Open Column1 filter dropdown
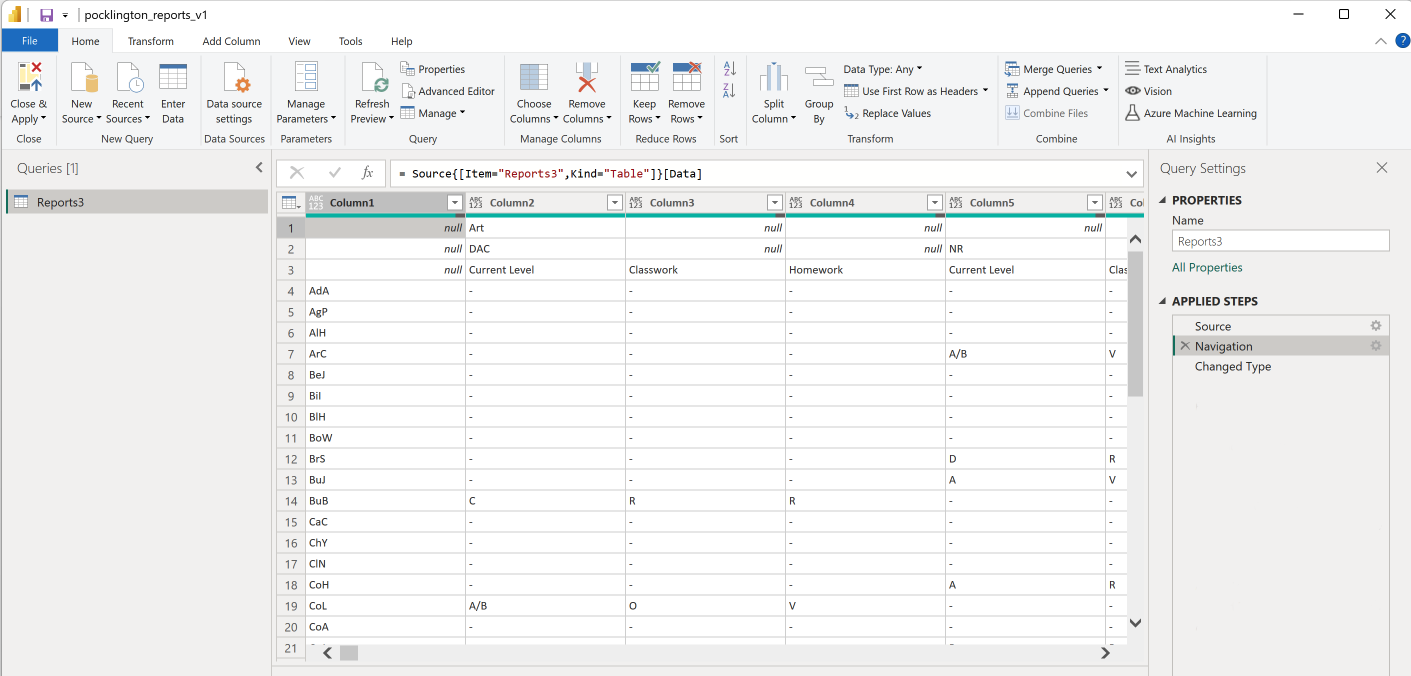 (455, 203)
